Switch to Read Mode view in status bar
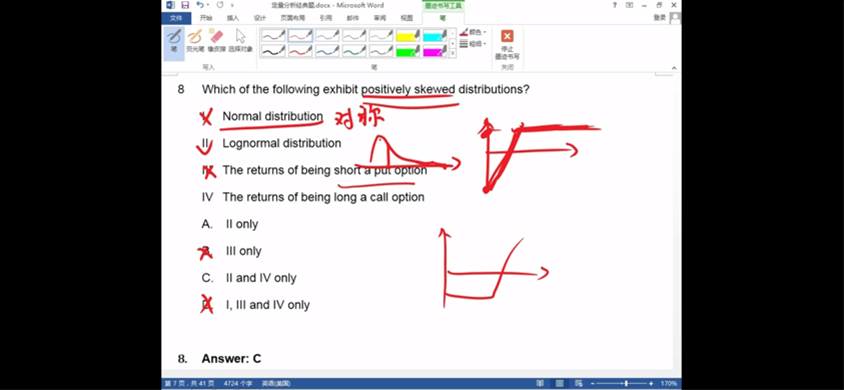 click(540, 384)
